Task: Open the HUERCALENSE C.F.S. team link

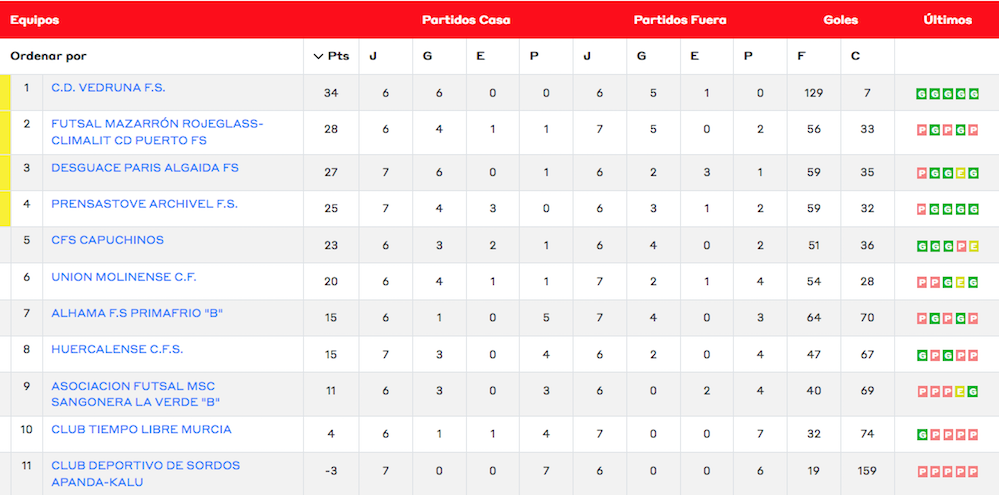Action: tap(117, 350)
